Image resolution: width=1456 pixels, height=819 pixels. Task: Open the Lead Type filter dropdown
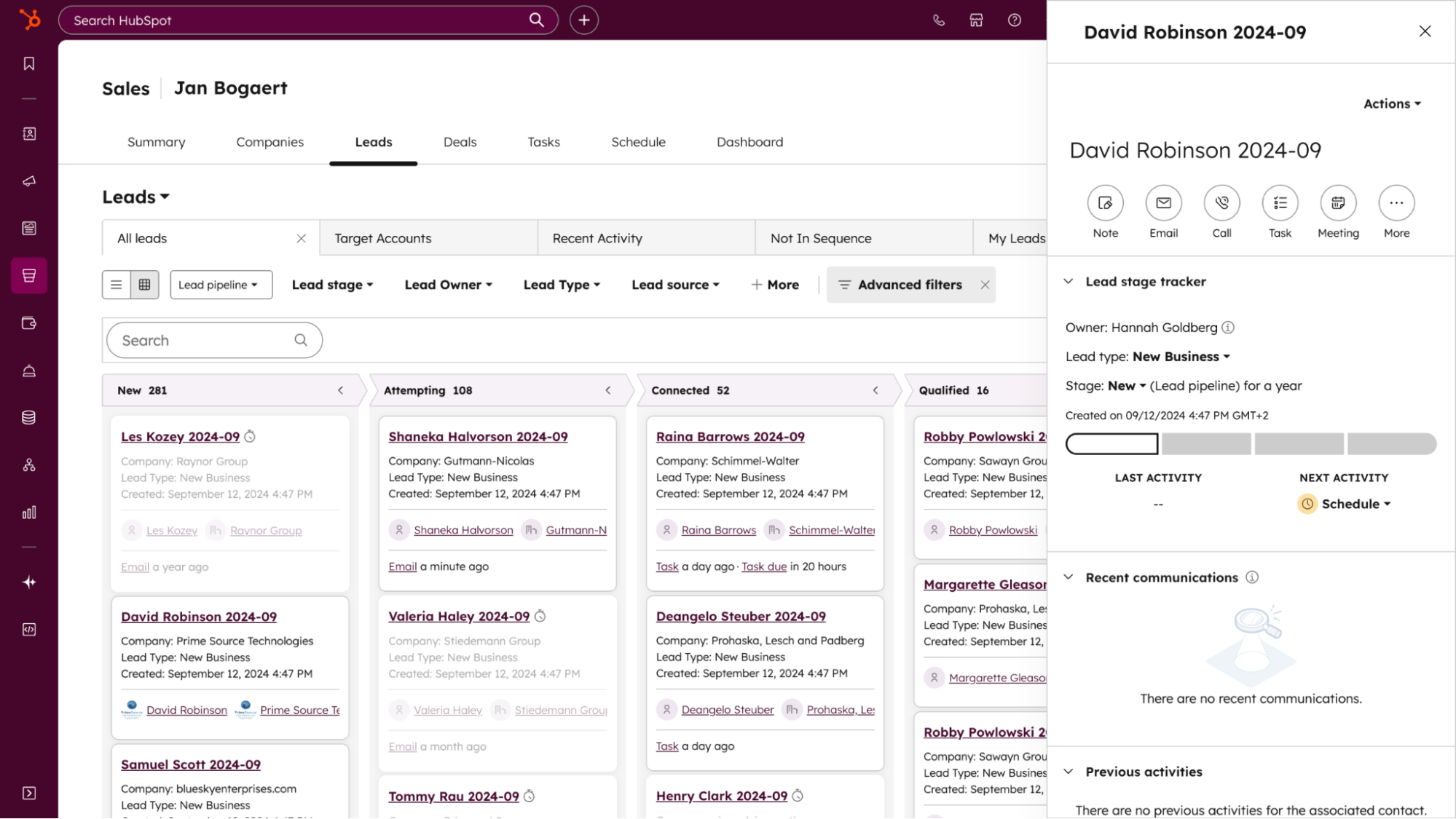562,285
